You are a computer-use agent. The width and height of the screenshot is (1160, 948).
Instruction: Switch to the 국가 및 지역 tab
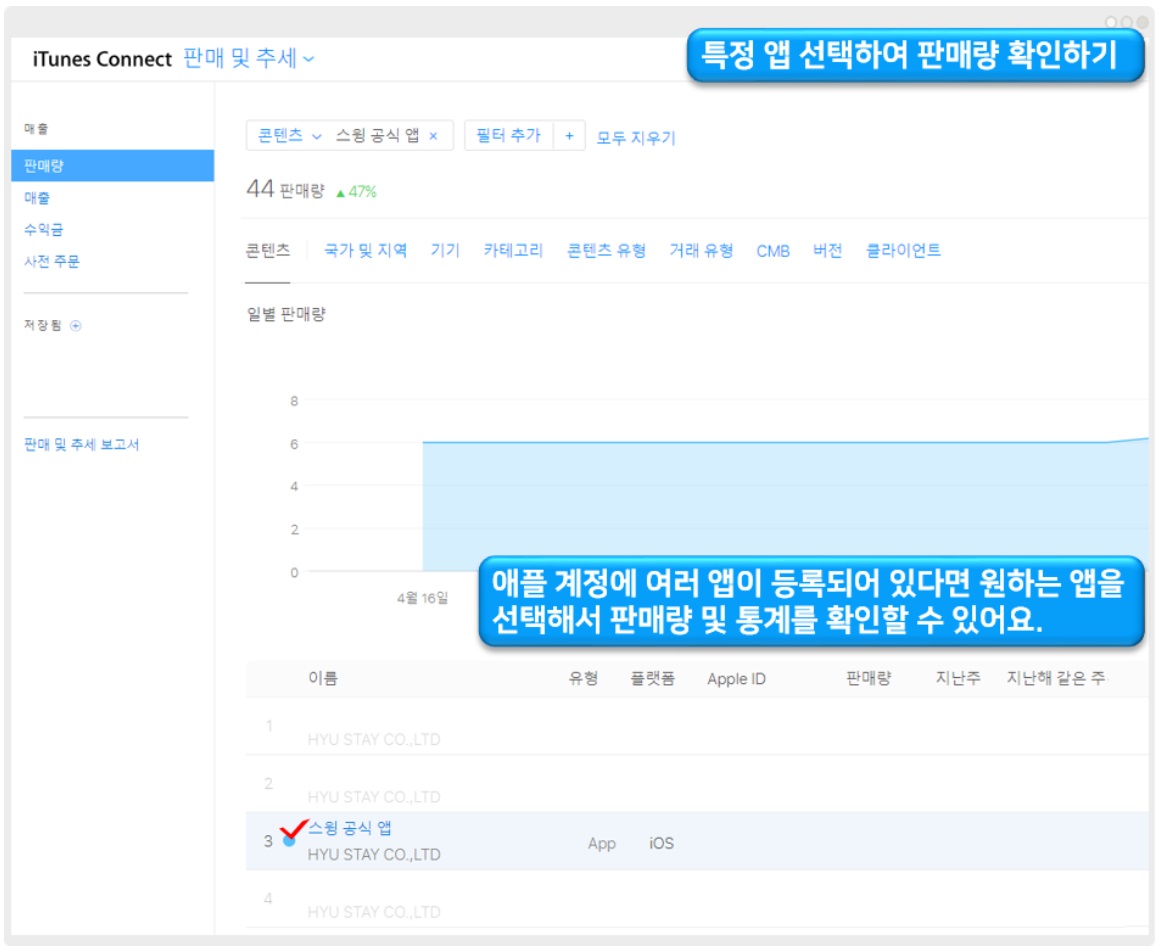point(365,251)
